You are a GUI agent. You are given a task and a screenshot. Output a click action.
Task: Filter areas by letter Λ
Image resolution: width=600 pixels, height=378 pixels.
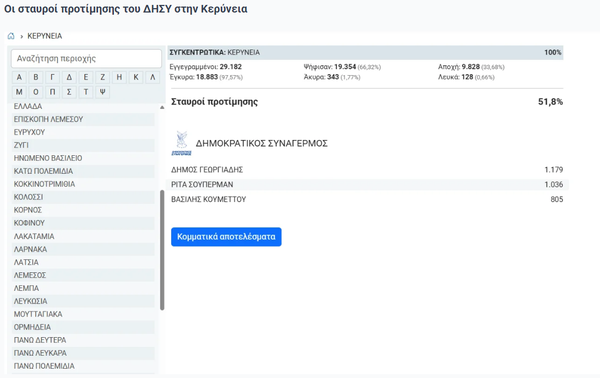pos(153,77)
